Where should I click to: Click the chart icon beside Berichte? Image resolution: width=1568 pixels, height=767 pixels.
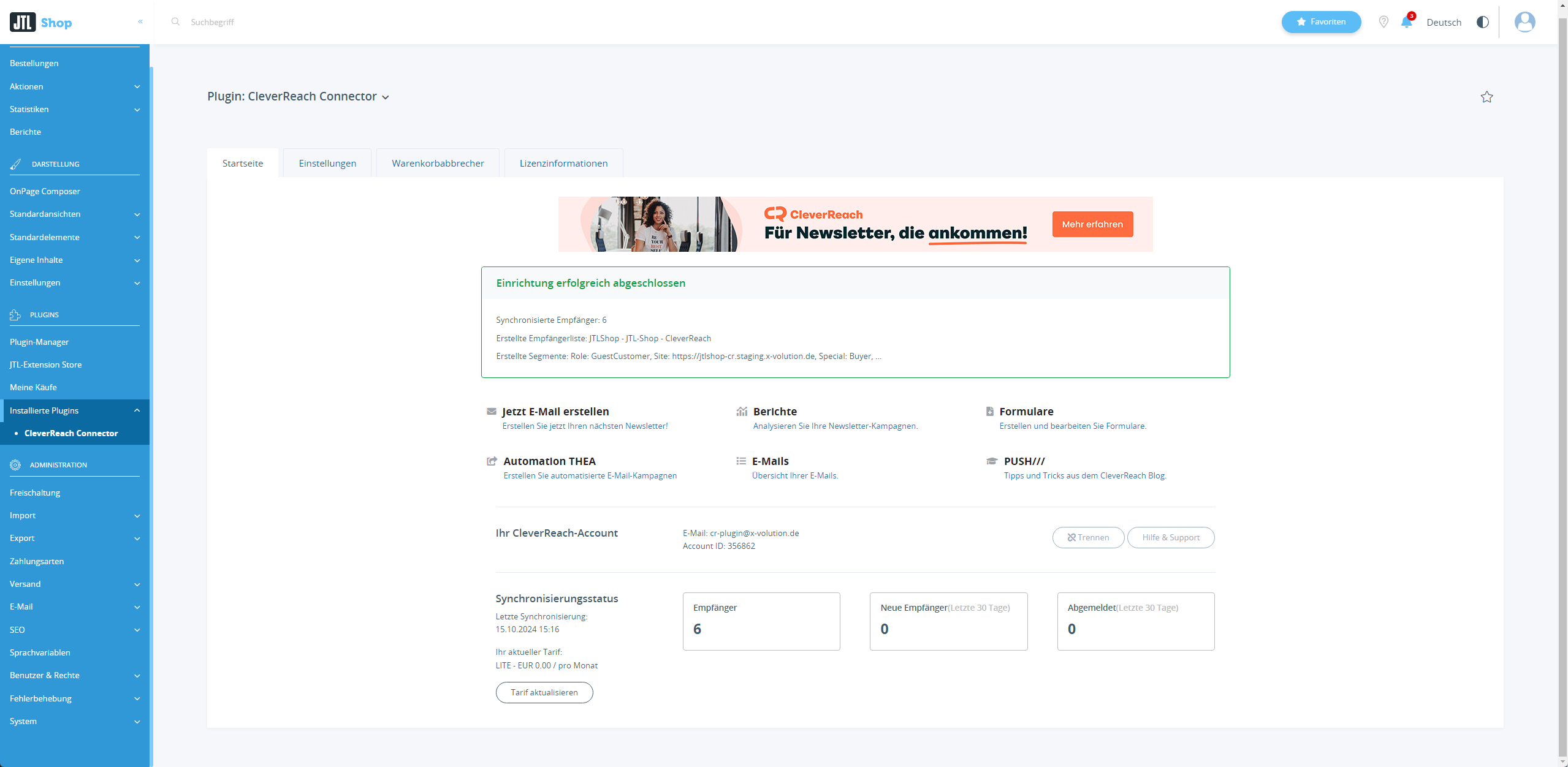(x=742, y=412)
